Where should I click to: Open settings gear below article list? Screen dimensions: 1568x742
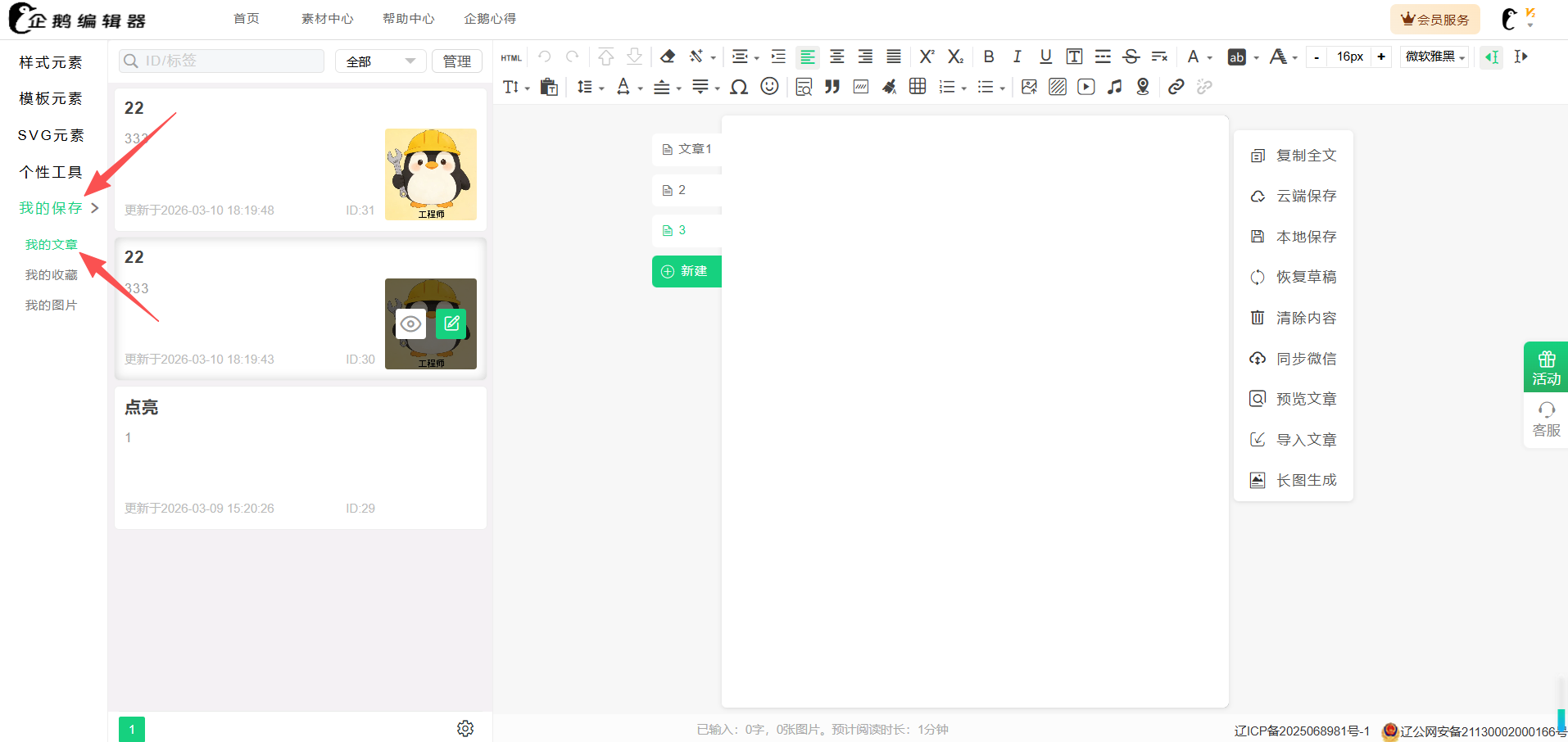pos(465,728)
